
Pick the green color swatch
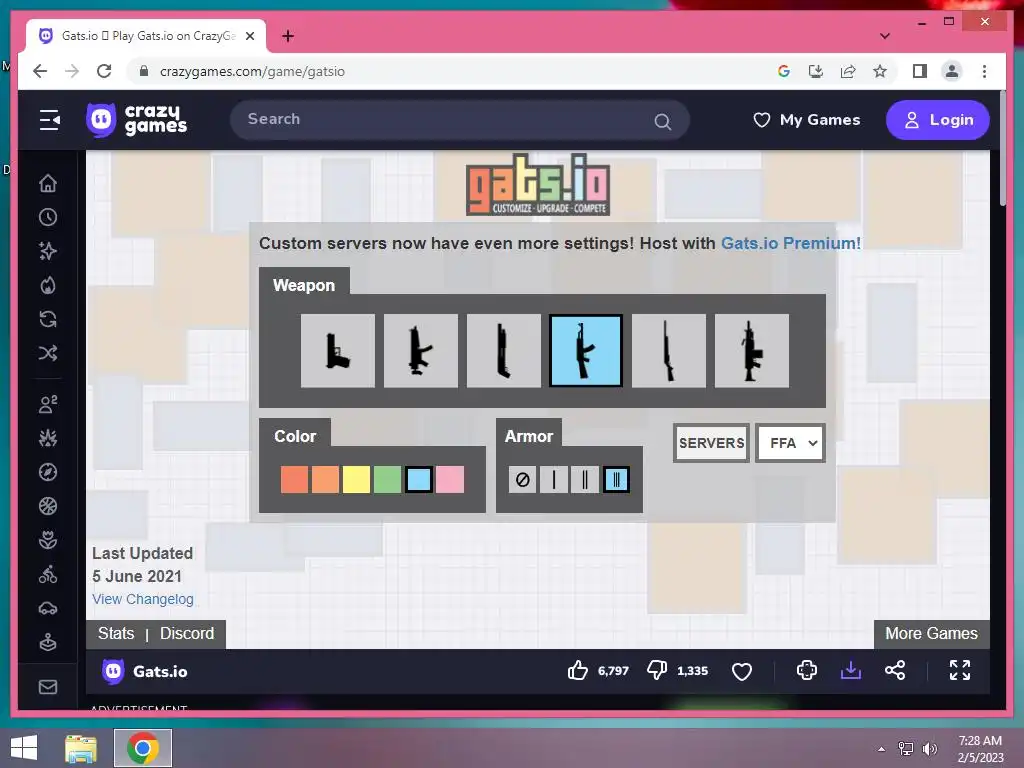pos(387,479)
